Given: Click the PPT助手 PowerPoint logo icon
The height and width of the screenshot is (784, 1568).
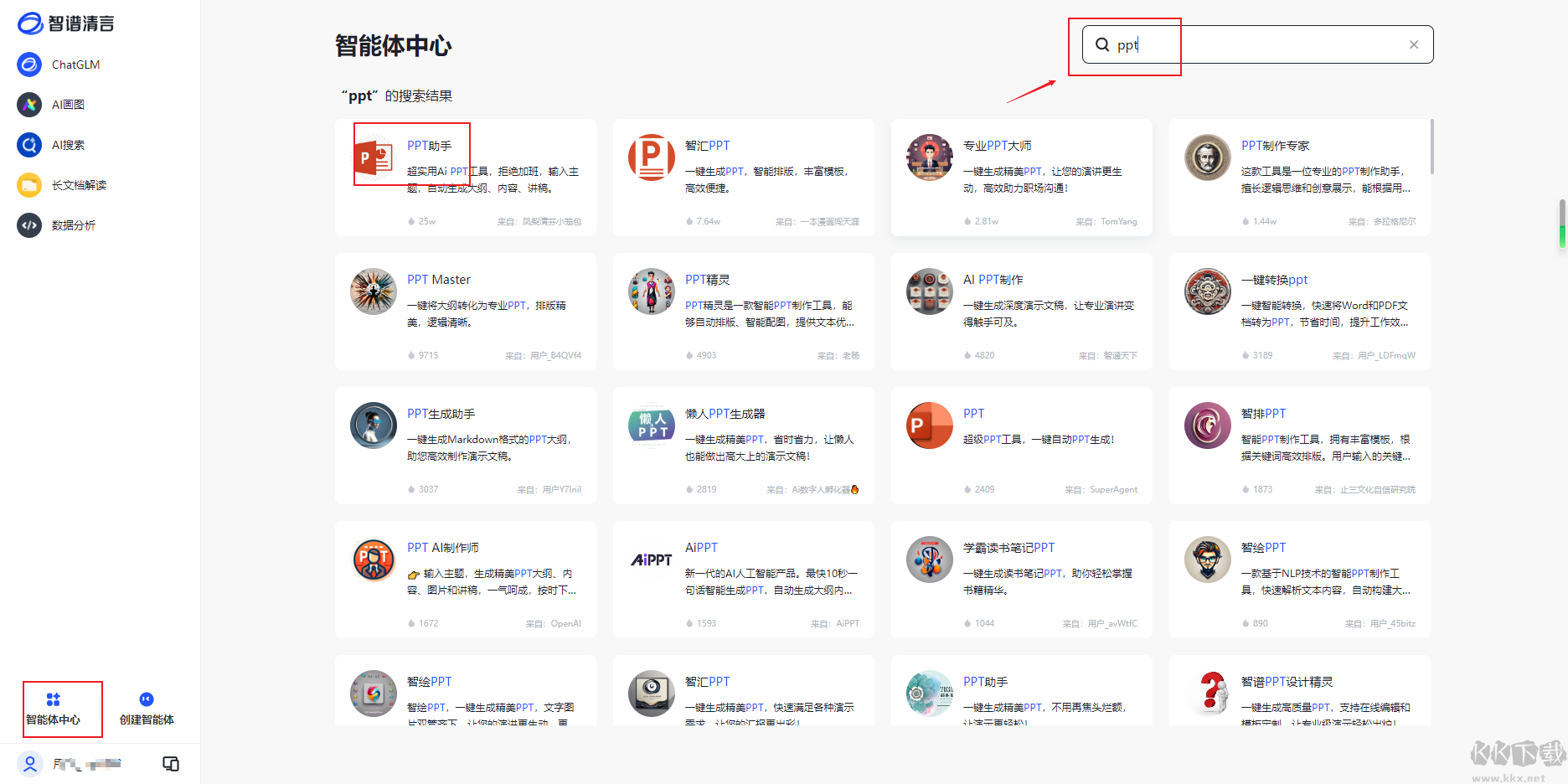Looking at the screenshot, I should [x=373, y=157].
